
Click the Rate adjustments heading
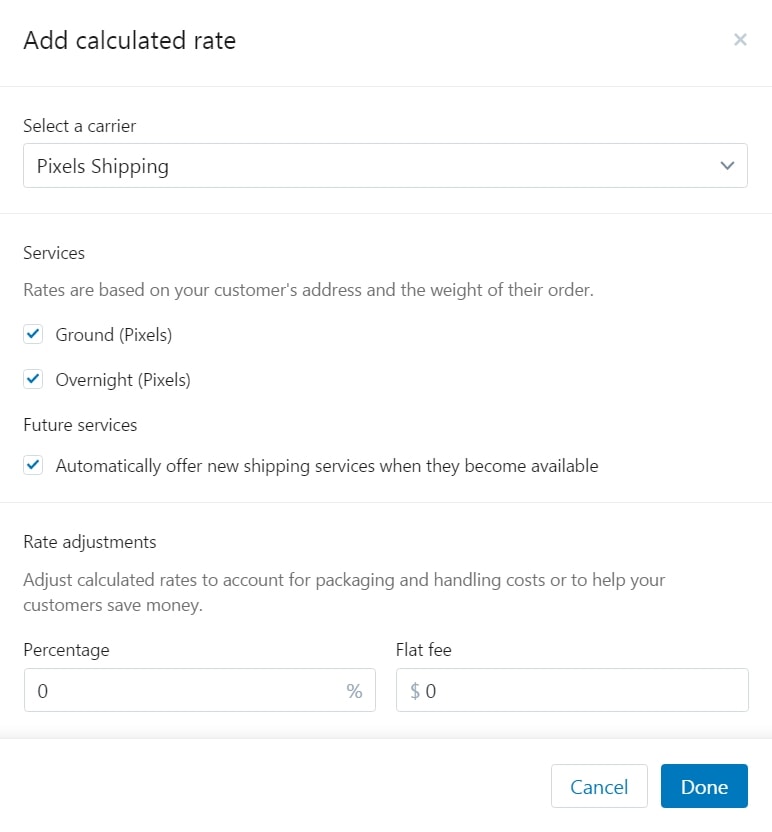click(x=90, y=542)
